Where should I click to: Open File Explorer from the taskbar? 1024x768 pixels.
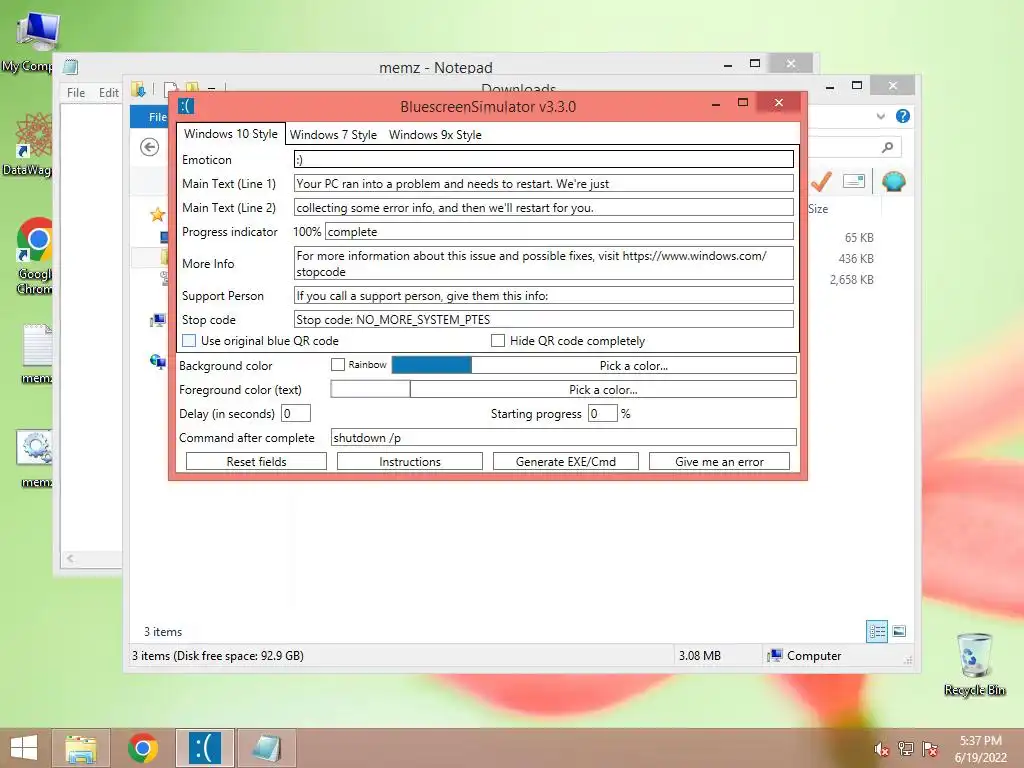click(81, 748)
